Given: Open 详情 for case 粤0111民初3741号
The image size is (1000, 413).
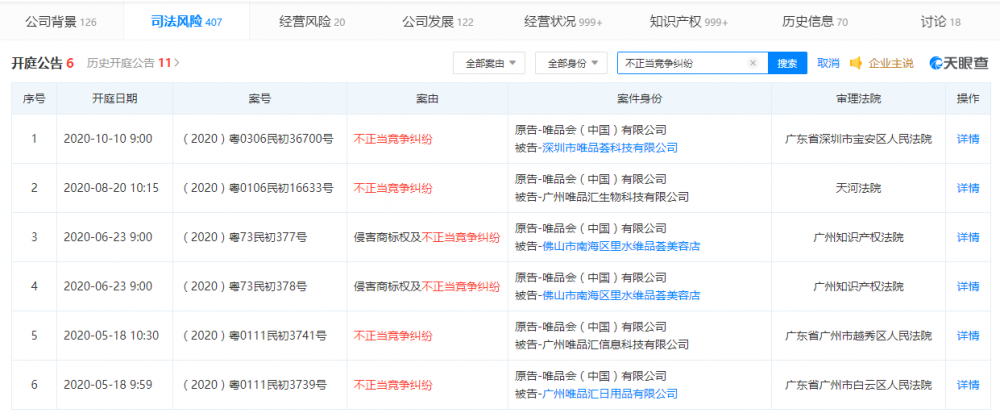Looking at the screenshot, I should click(x=968, y=335).
